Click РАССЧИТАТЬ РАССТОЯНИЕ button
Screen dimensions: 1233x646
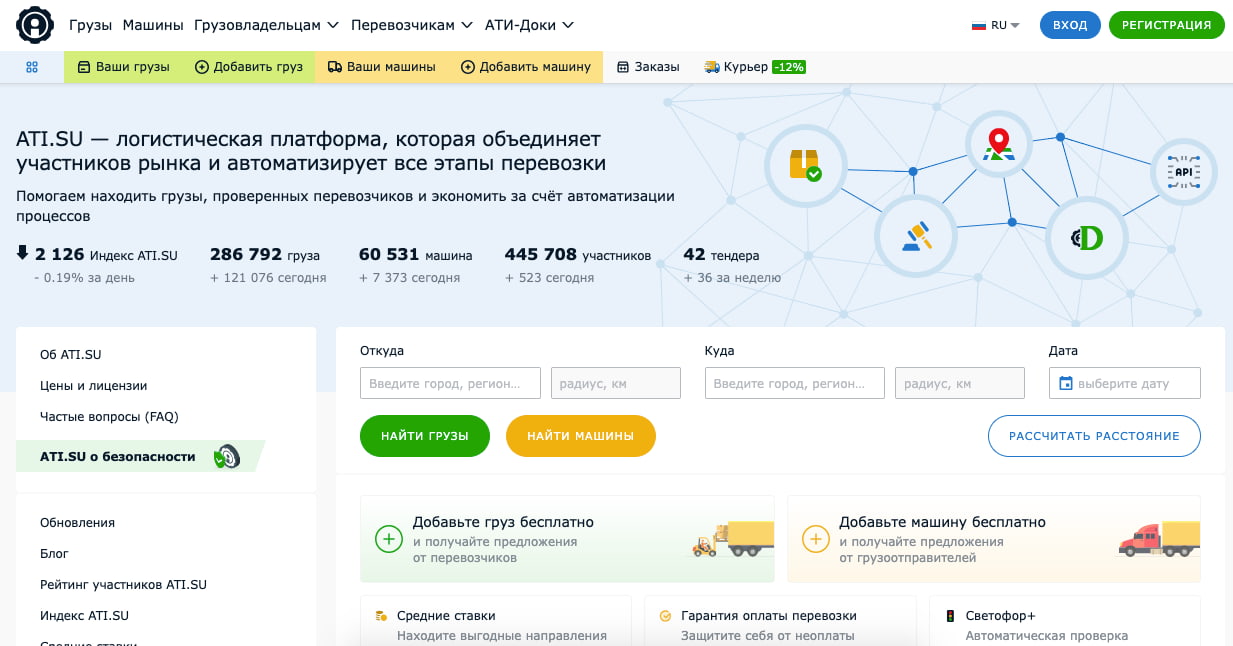(1094, 436)
